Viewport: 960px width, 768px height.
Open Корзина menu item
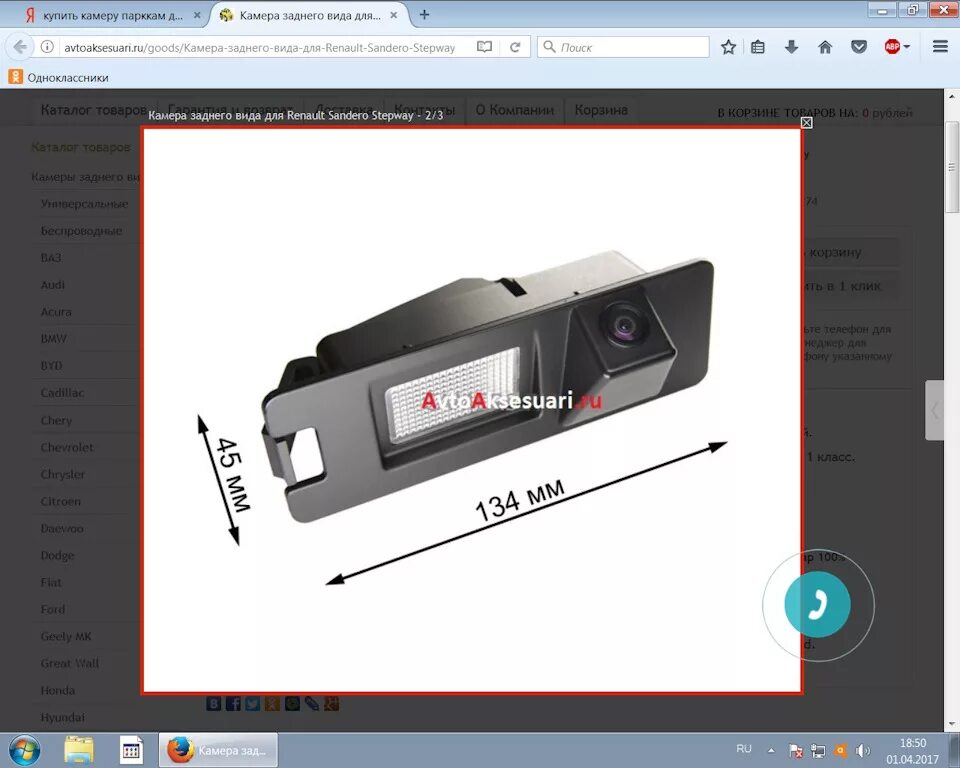coord(601,110)
